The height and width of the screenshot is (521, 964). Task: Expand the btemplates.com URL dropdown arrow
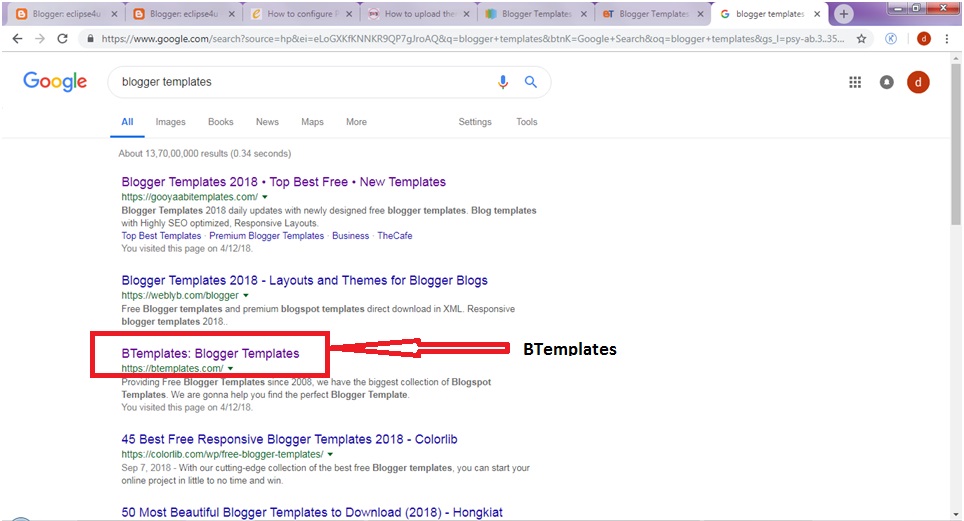point(231,369)
